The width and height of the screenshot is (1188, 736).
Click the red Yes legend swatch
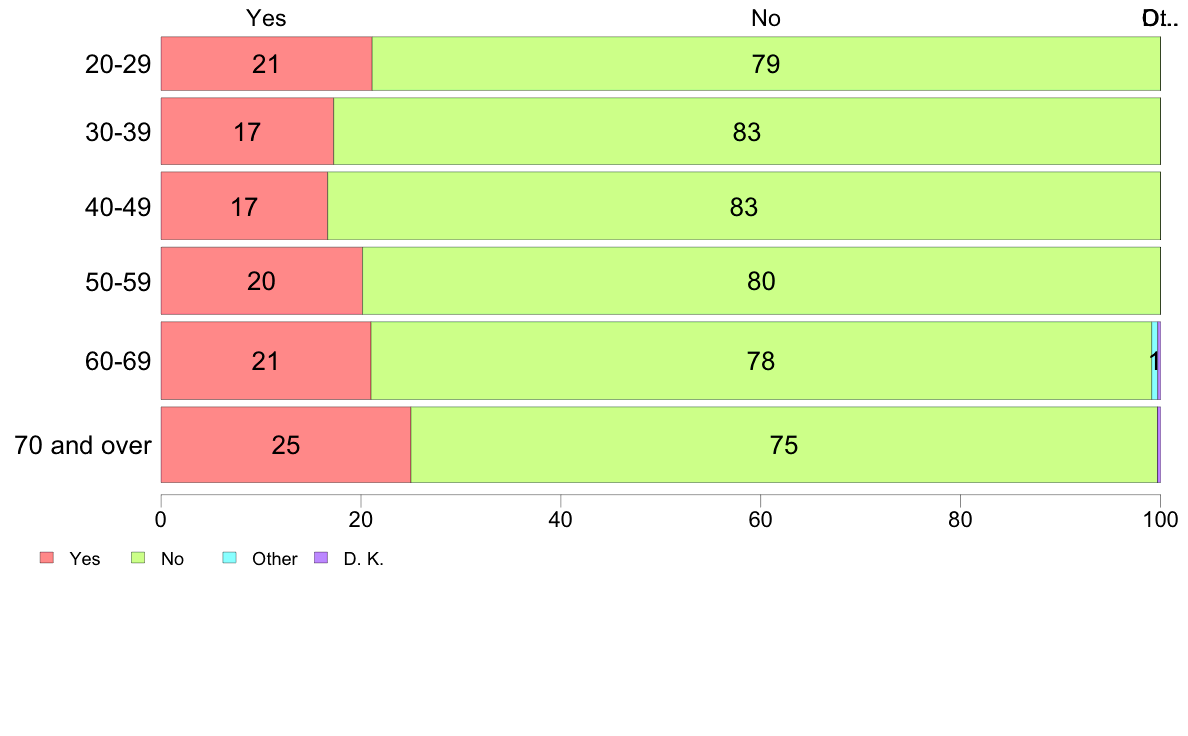(x=47, y=558)
